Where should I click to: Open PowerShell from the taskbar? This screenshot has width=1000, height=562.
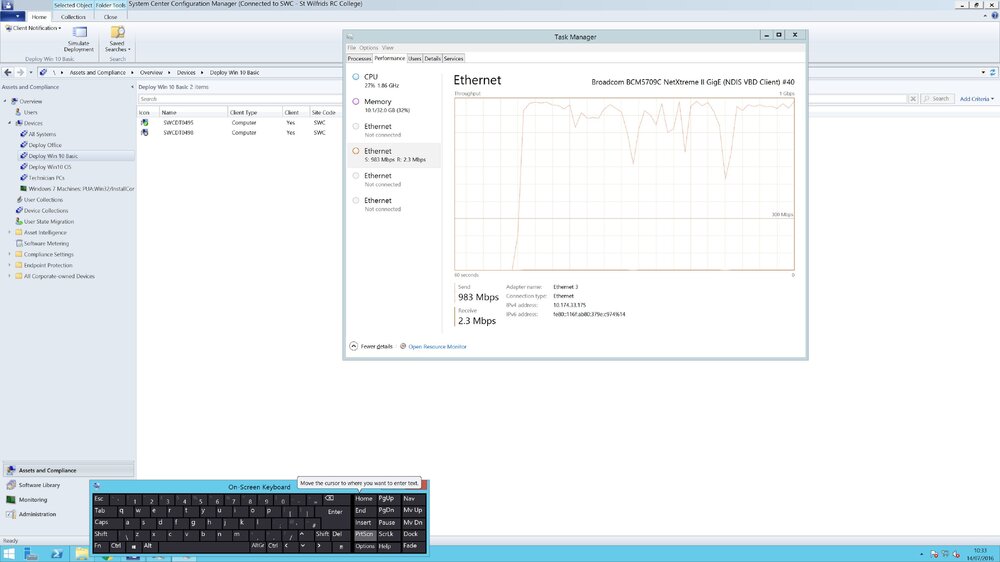click(x=56, y=554)
